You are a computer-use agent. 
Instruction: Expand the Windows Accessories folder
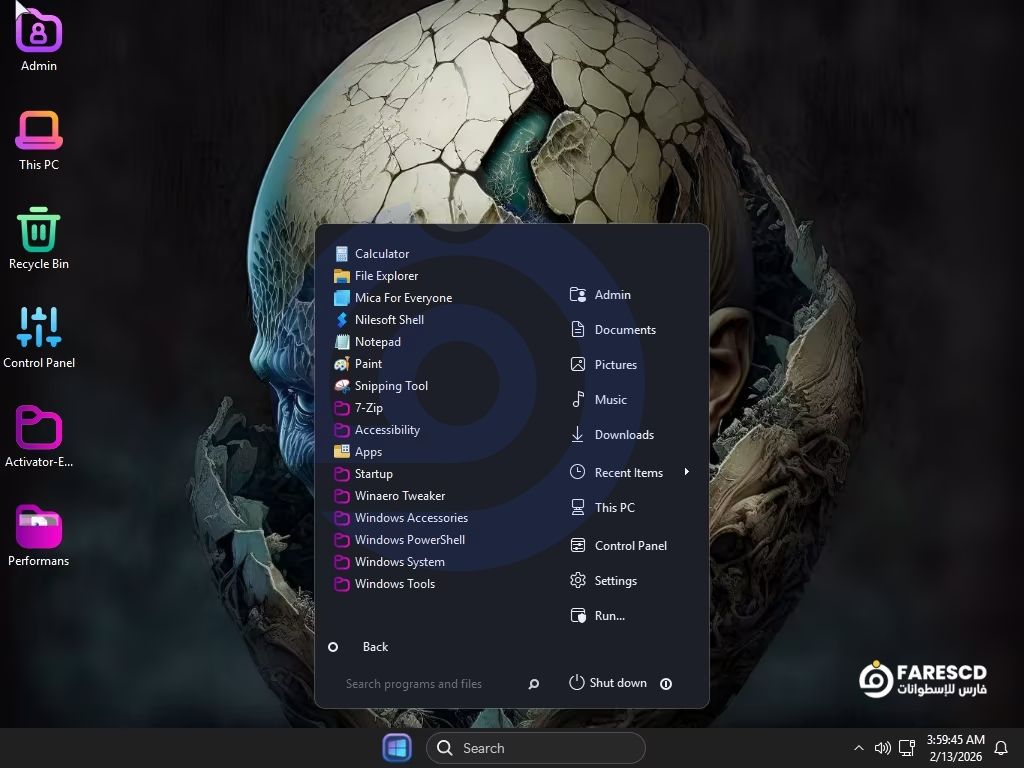[410, 518]
